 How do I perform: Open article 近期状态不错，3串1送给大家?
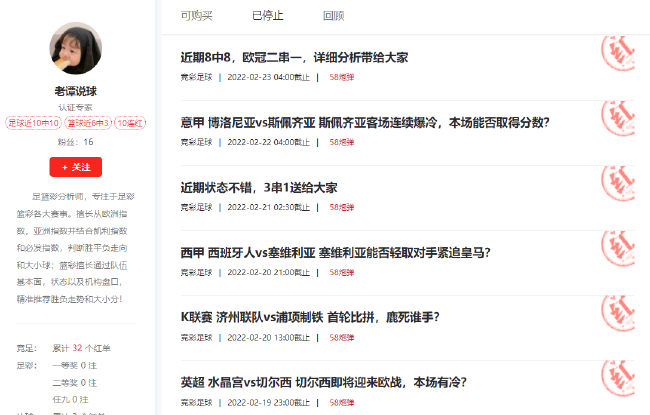259,187
